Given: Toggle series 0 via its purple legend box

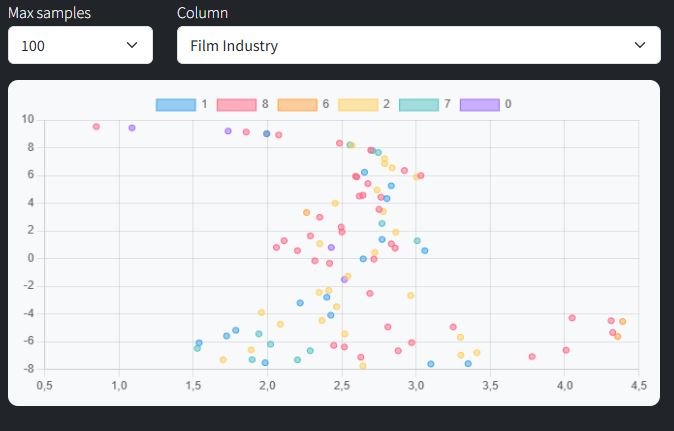Looking at the screenshot, I should [x=479, y=104].
